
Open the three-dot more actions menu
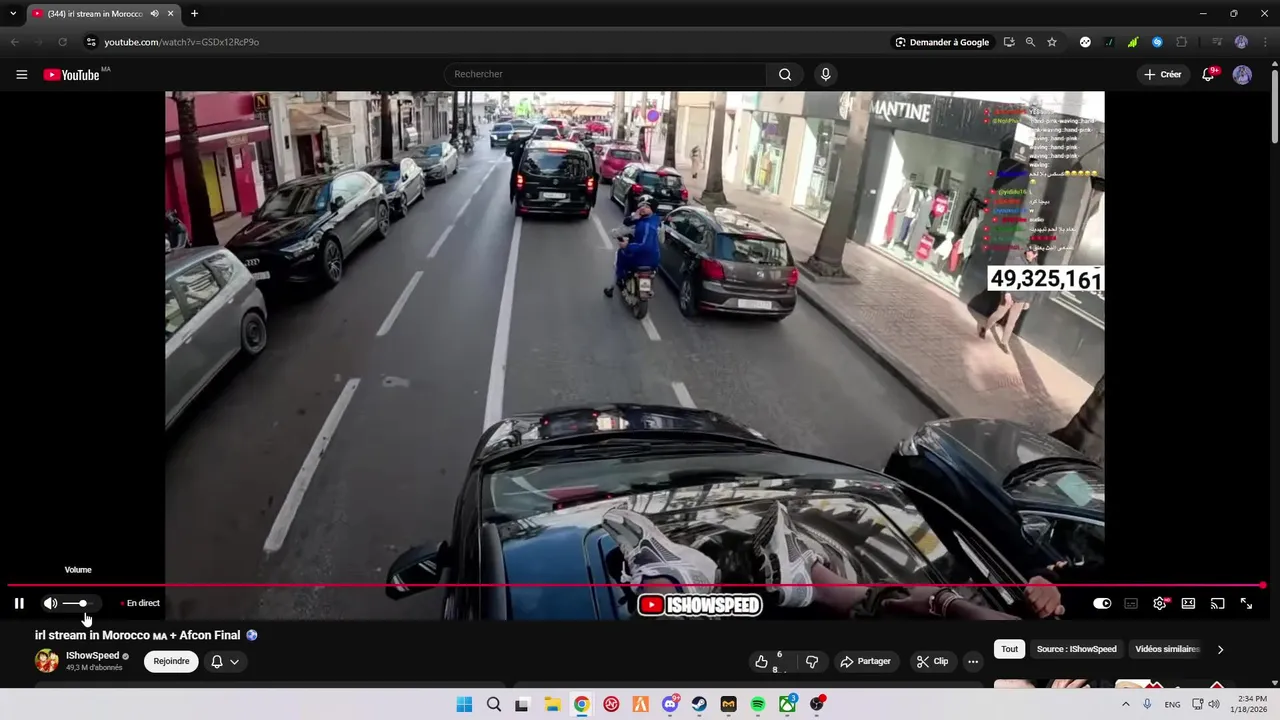pos(973,662)
